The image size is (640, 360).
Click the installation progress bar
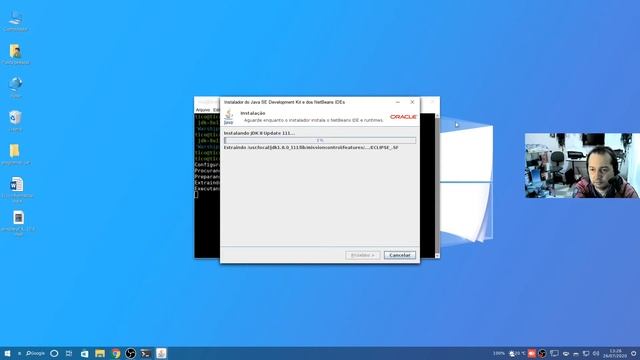[x=320, y=140]
